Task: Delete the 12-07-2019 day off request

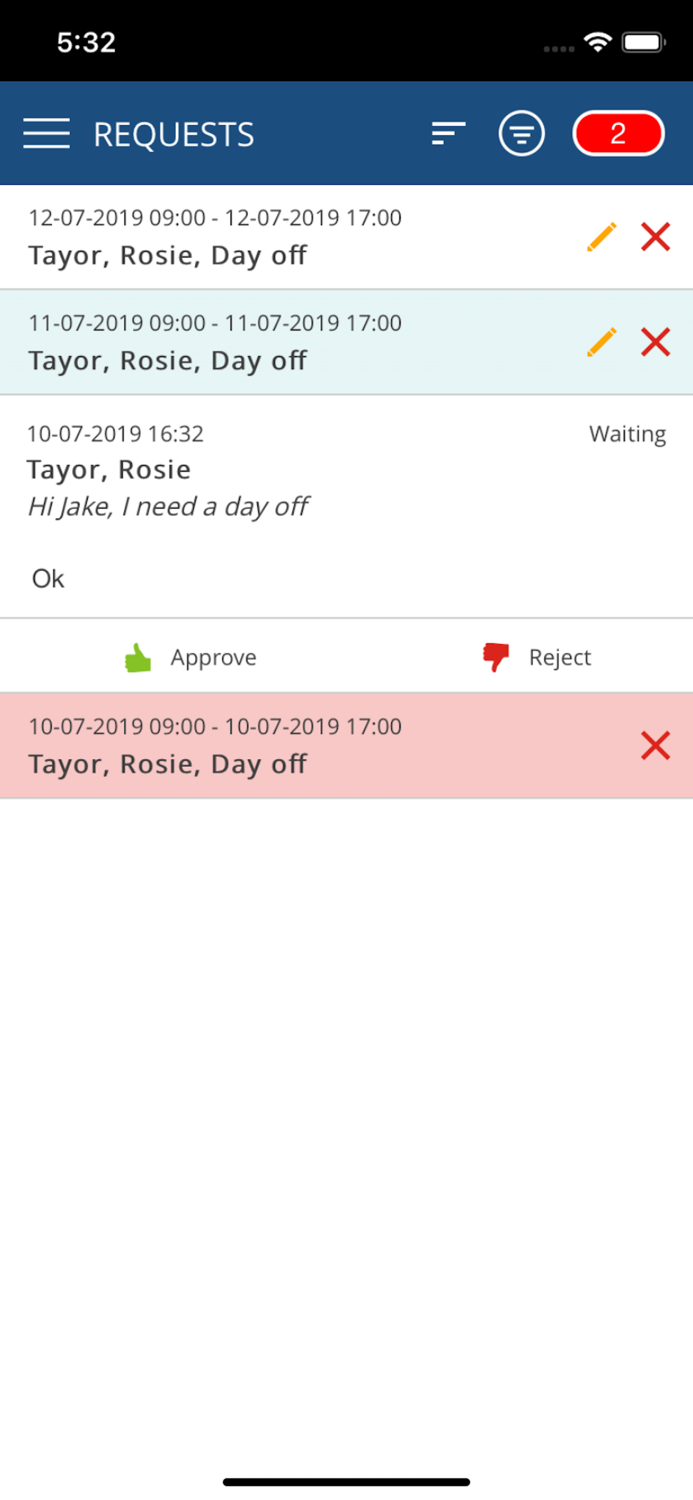Action: (655, 236)
